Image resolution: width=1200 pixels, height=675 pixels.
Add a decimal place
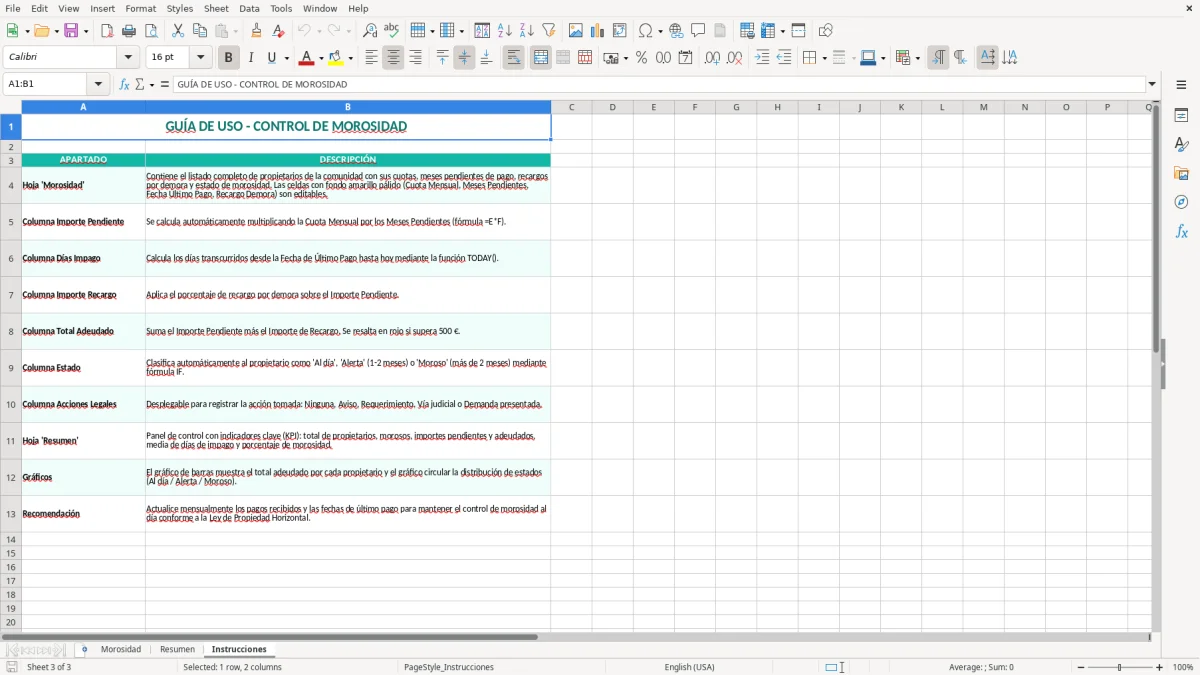pos(713,58)
